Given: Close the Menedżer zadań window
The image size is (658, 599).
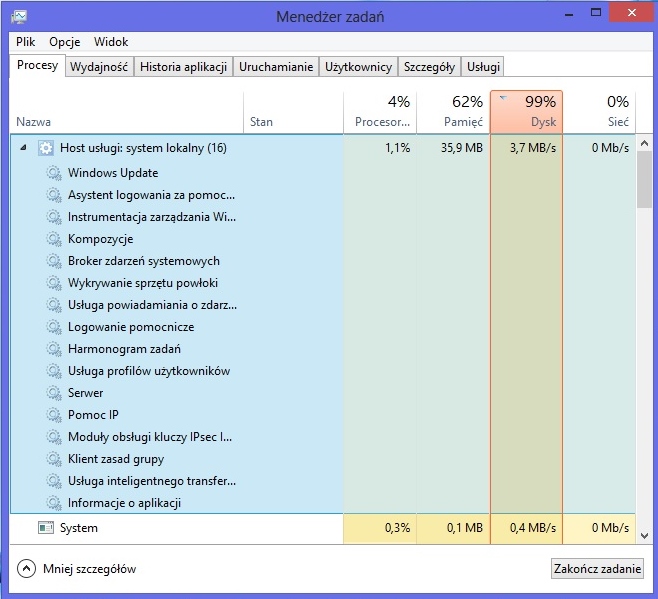Looking at the screenshot, I should point(632,13).
